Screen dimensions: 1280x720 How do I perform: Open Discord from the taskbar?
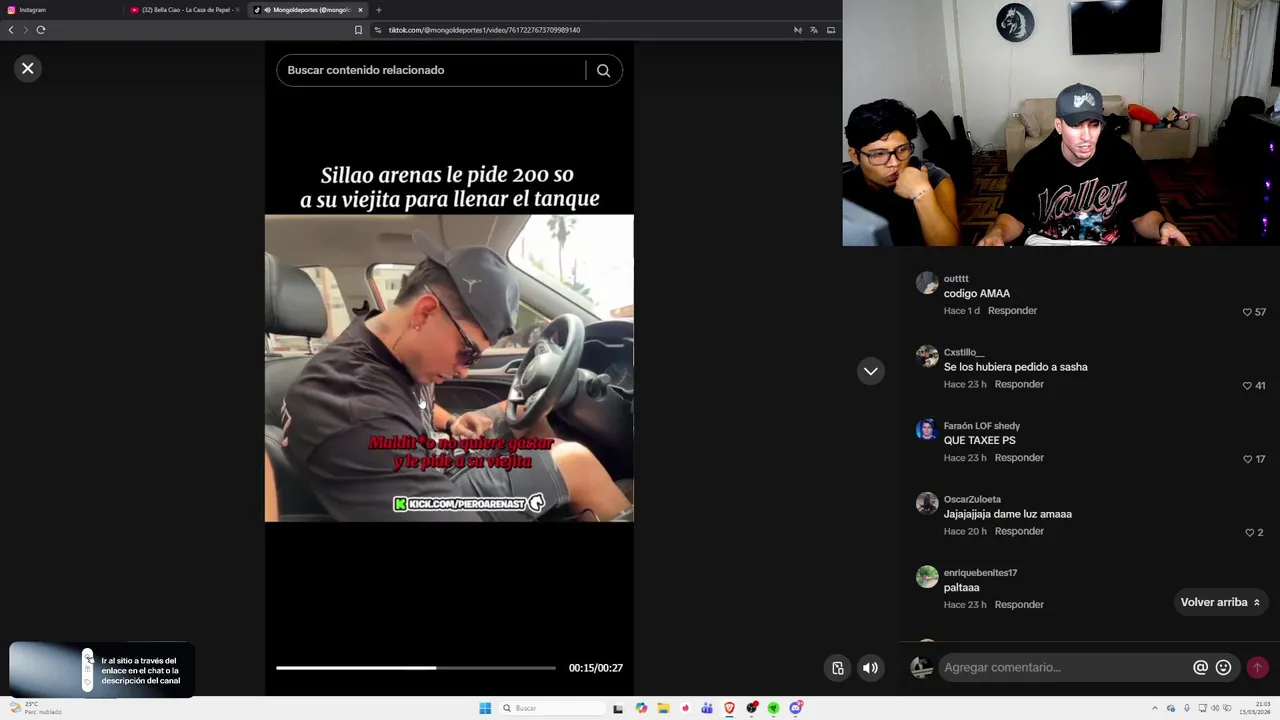pyautogui.click(x=796, y=708)
